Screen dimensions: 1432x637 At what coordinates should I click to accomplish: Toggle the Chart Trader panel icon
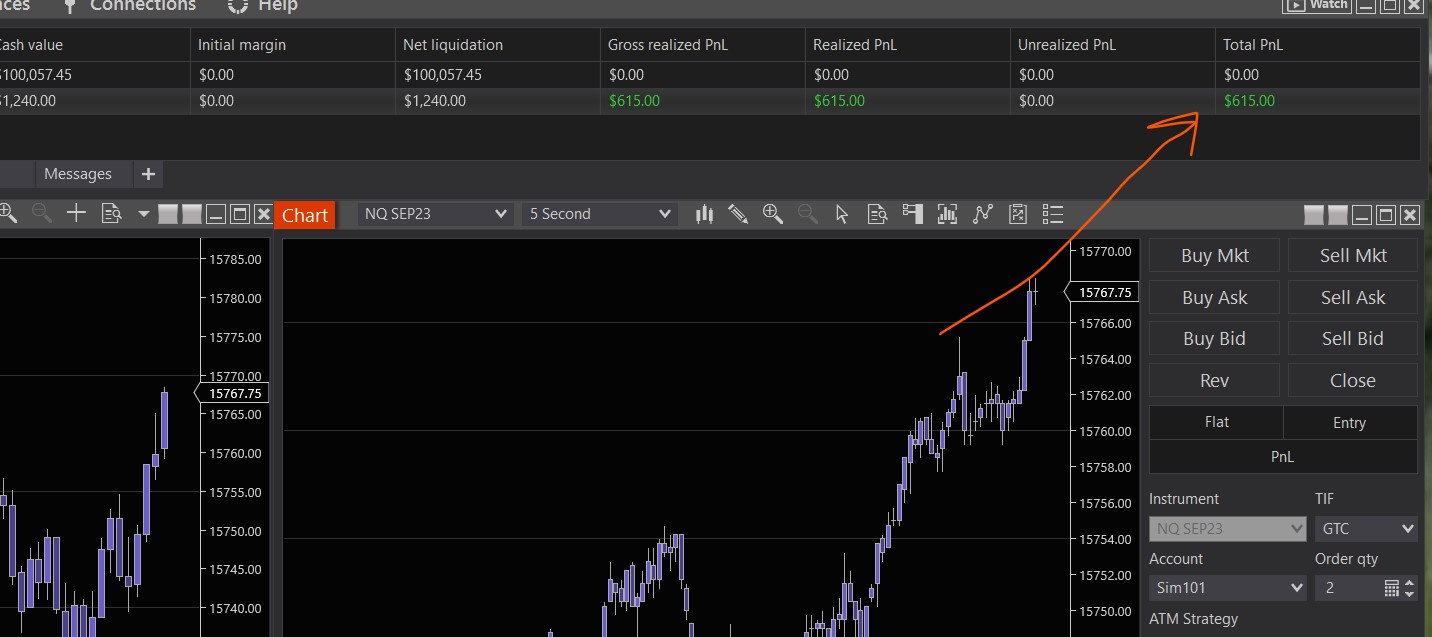pos(912,214)
